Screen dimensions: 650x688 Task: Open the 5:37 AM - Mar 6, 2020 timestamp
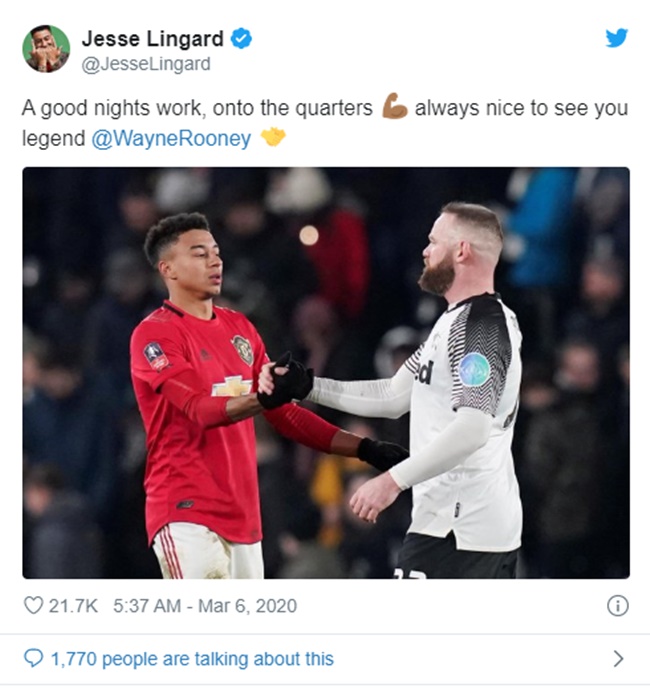tap(205, 606)
